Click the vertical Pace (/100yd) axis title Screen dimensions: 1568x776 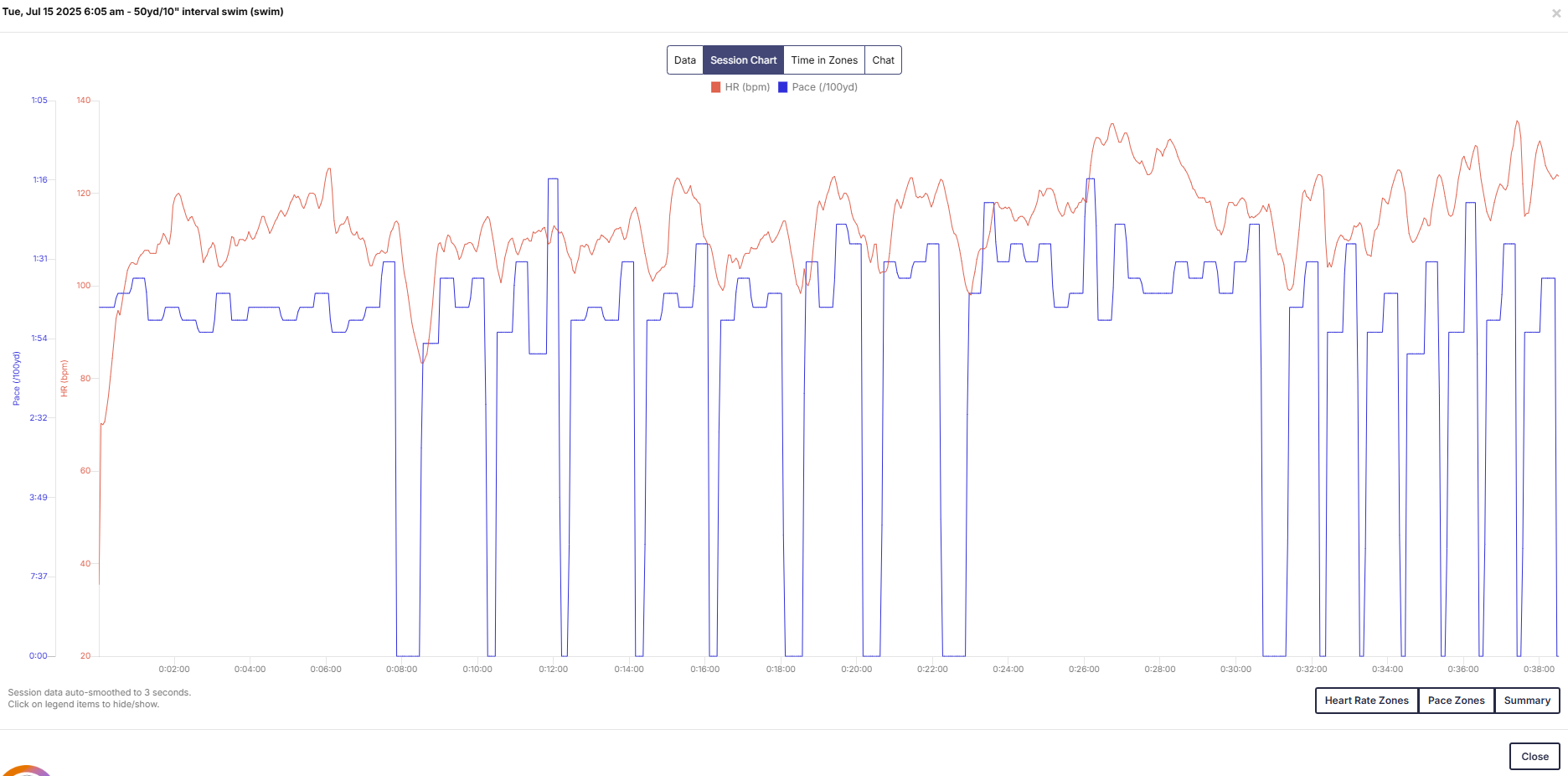point(17,378)
